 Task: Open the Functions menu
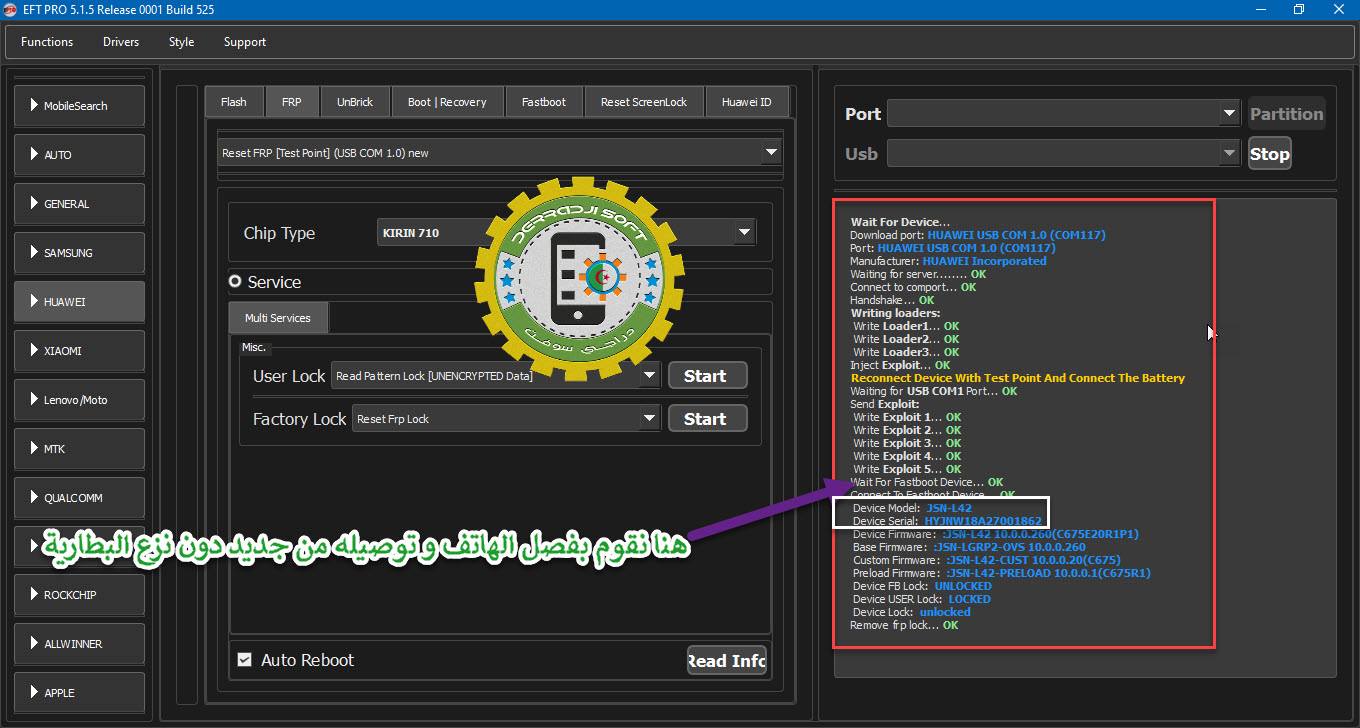coord(47,42)
